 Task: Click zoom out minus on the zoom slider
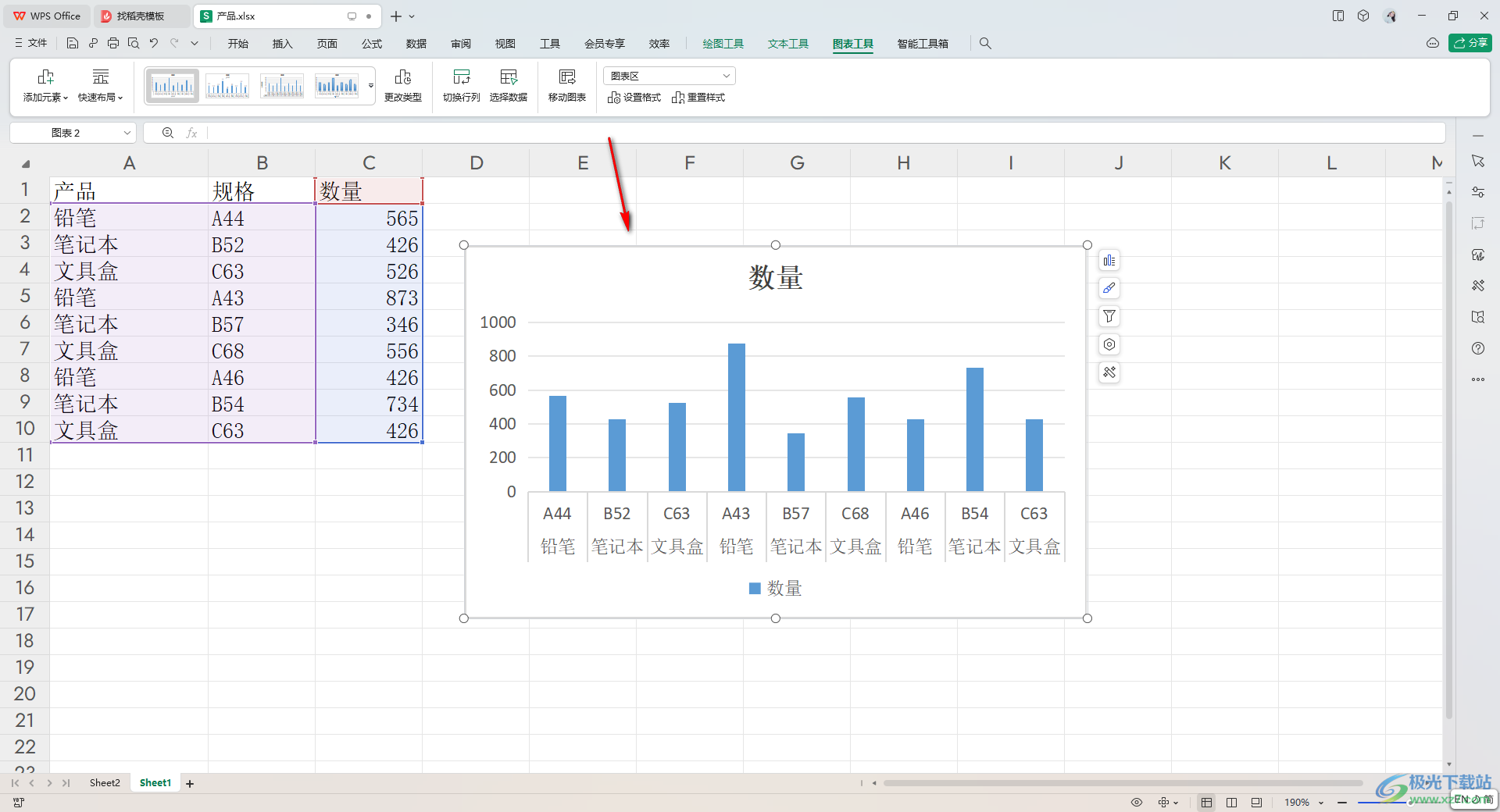coord(1341,802)
